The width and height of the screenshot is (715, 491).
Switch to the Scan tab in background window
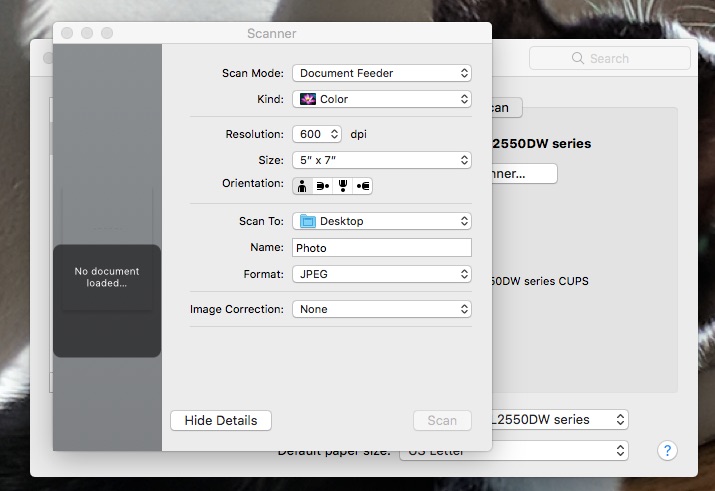(507, 108)
